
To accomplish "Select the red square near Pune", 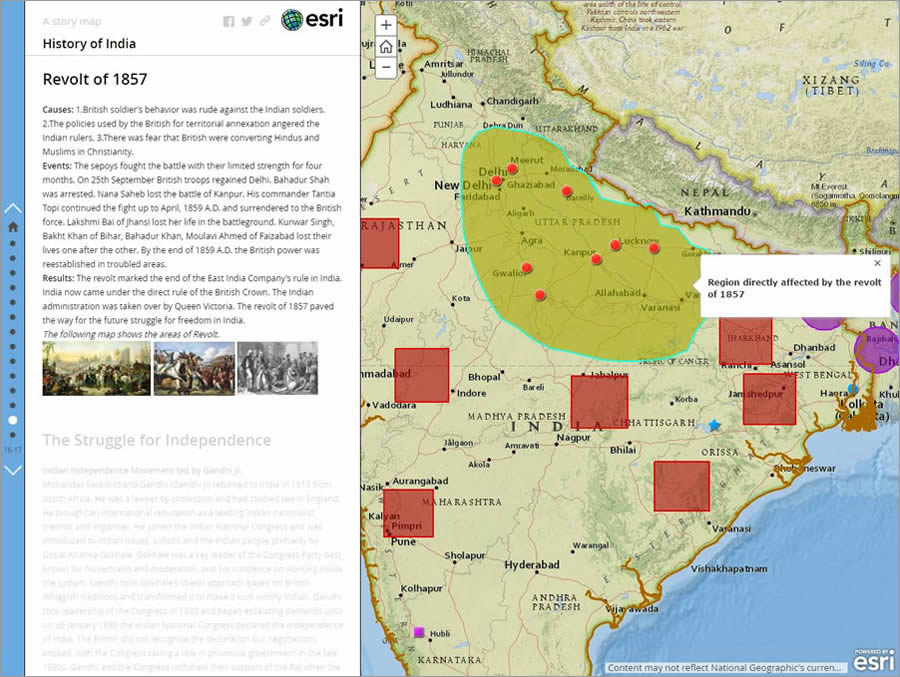I will [408, 513].
